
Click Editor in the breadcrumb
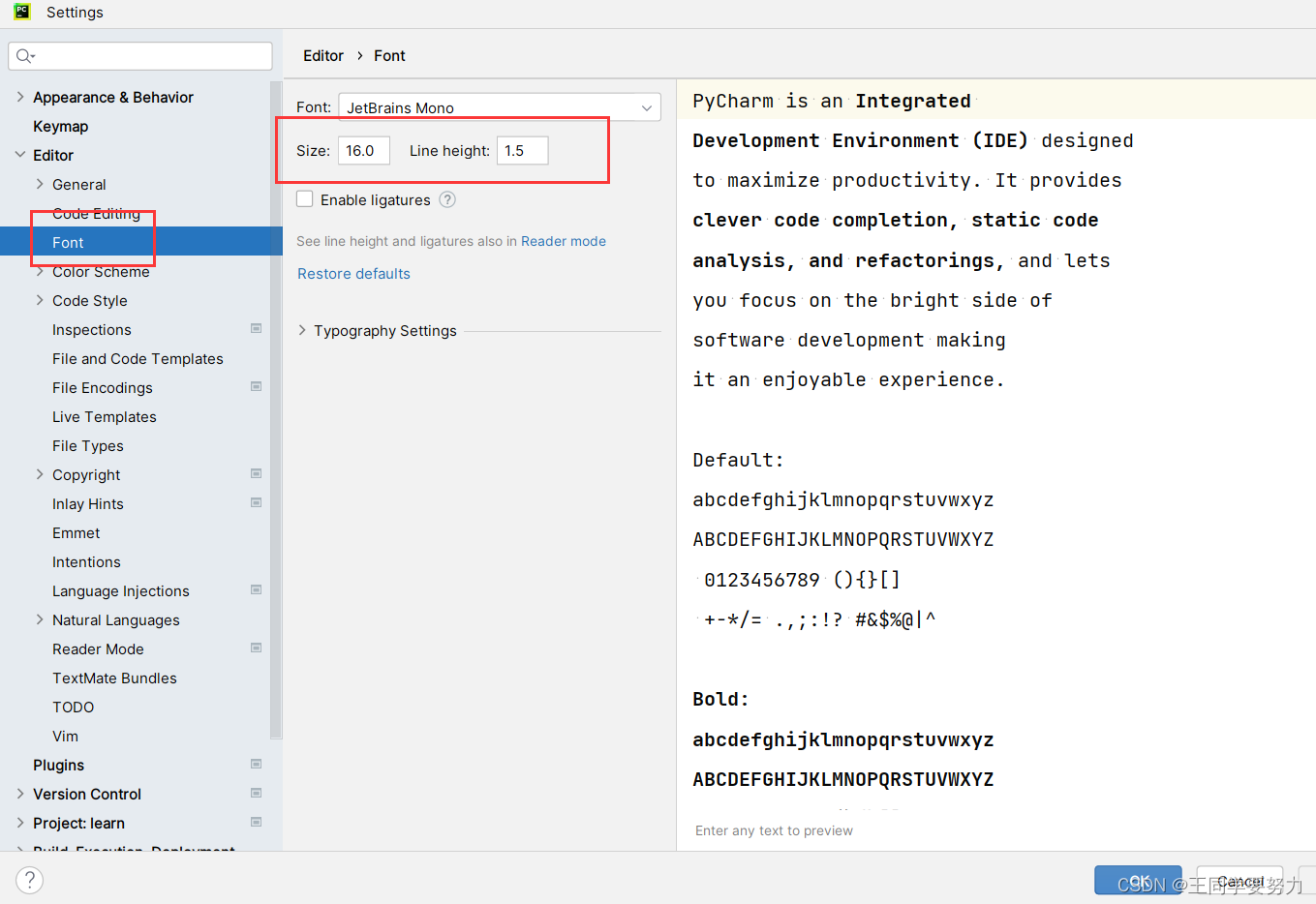click(323, 55)
